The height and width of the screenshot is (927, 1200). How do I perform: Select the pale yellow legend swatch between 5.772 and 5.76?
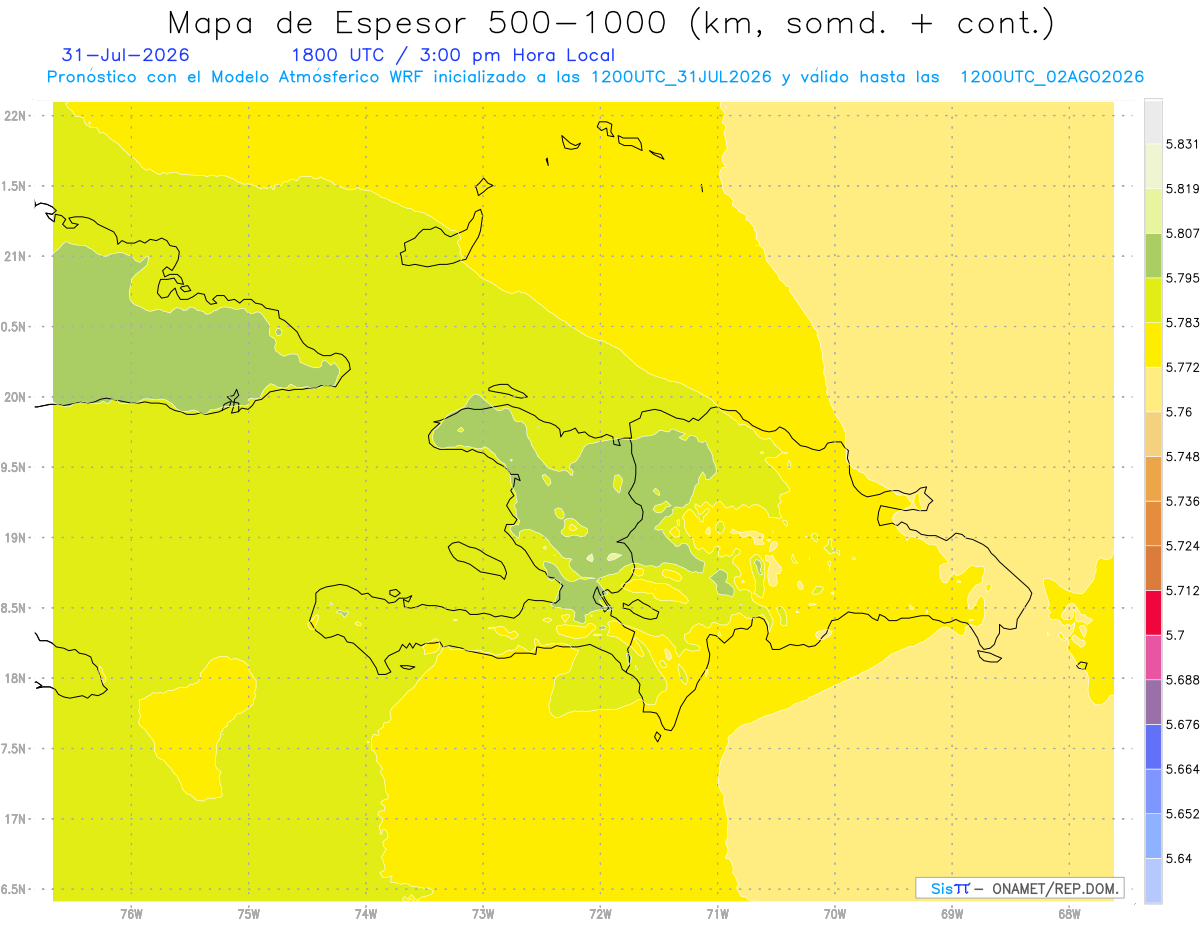click(1153, 389)
